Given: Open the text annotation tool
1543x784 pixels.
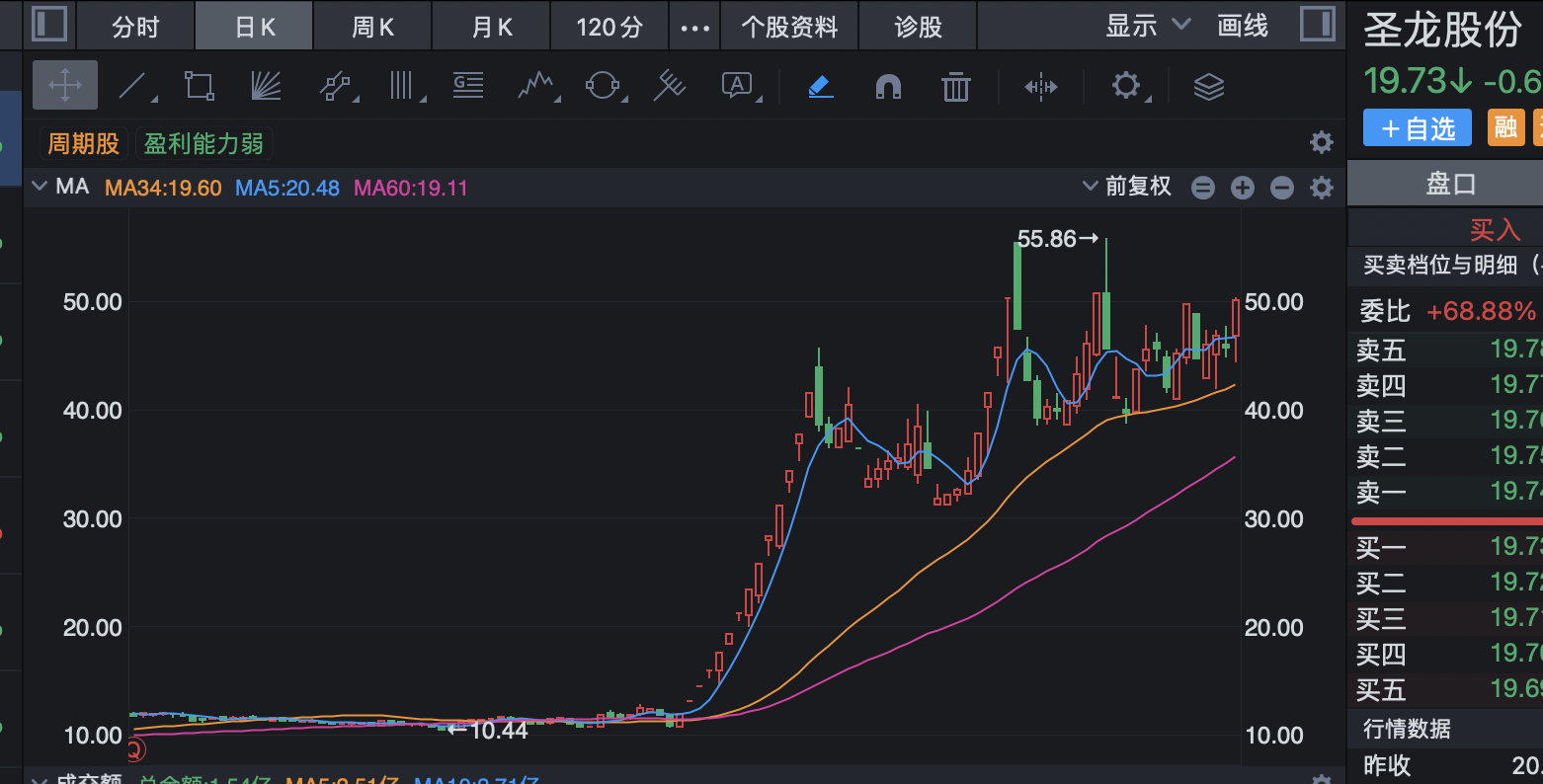Looking at the screenshot, I should [x=736, y=85].
